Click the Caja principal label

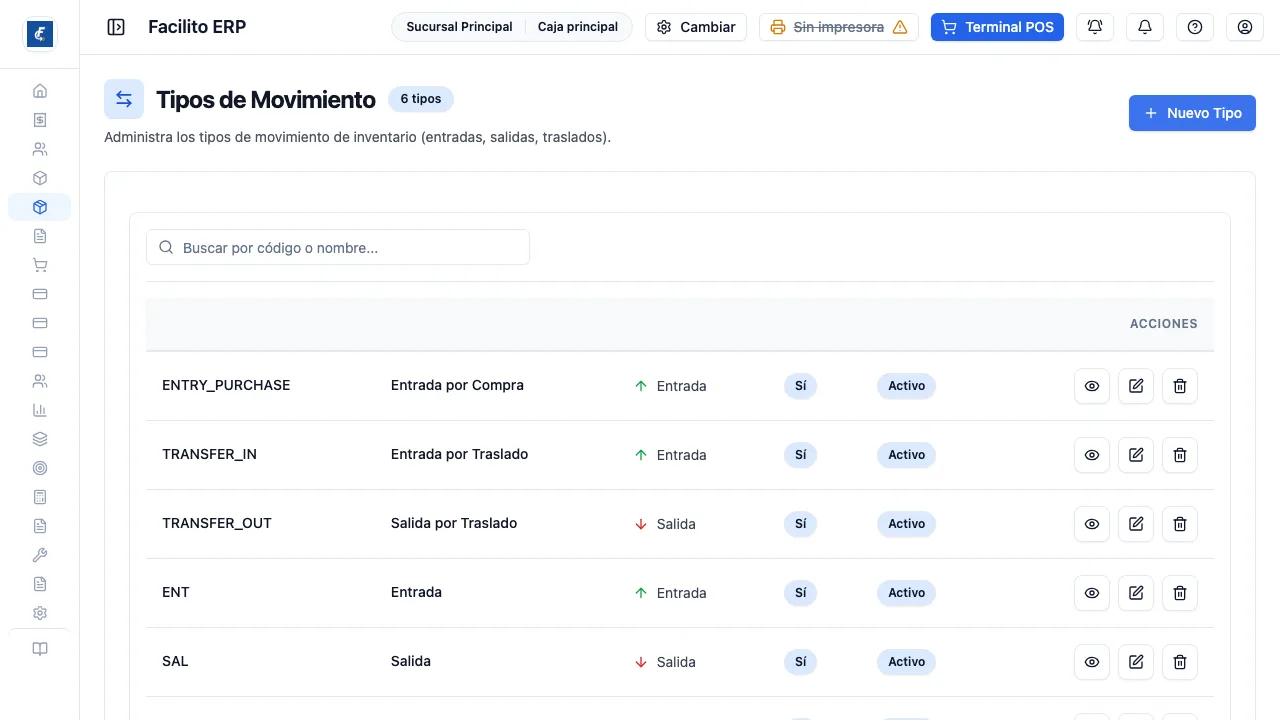point(578,27)
